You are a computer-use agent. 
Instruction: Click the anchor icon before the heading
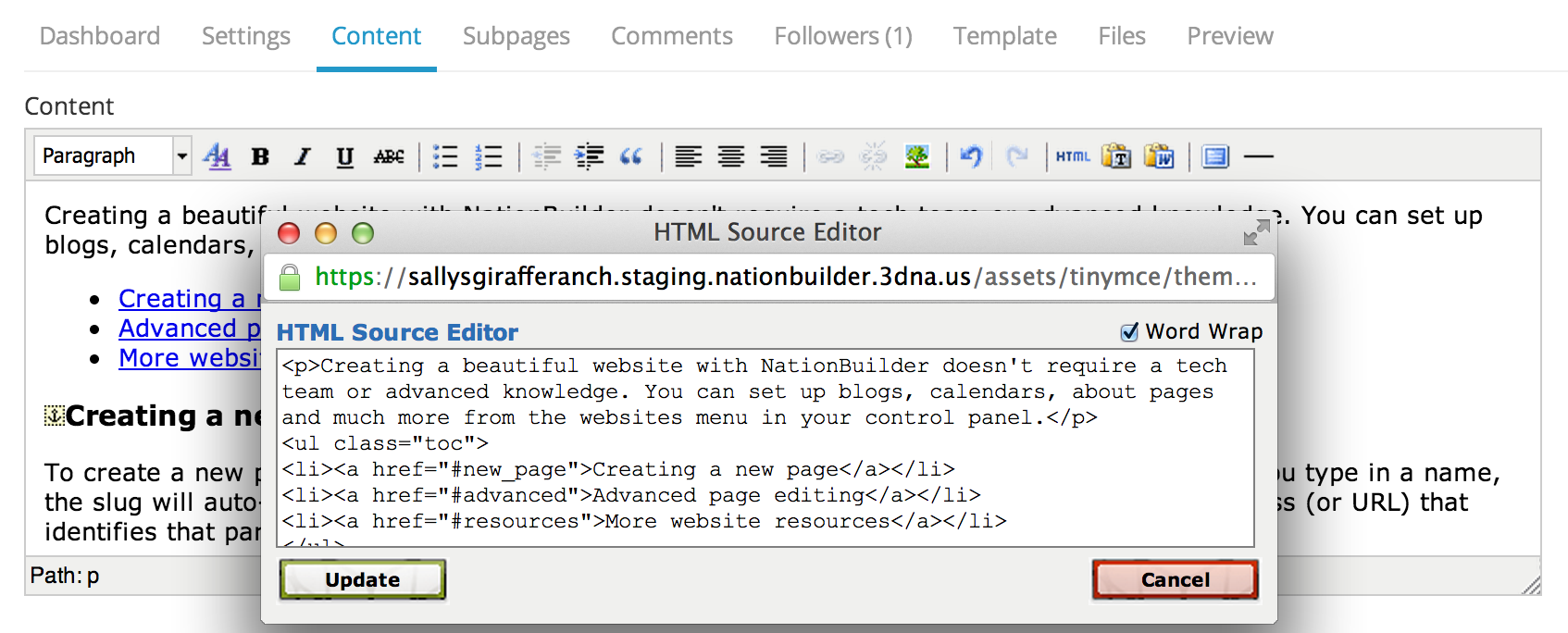[55, 416]
